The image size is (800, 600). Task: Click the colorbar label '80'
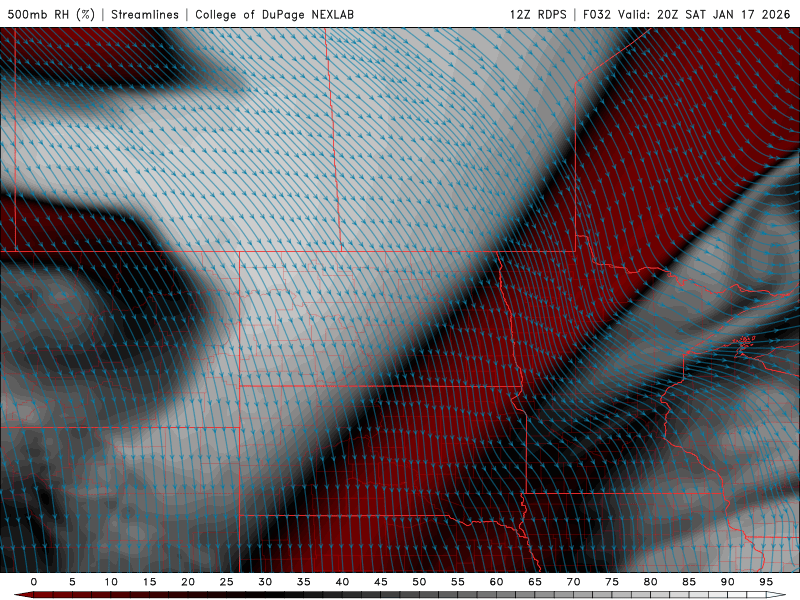click(650, 582)
